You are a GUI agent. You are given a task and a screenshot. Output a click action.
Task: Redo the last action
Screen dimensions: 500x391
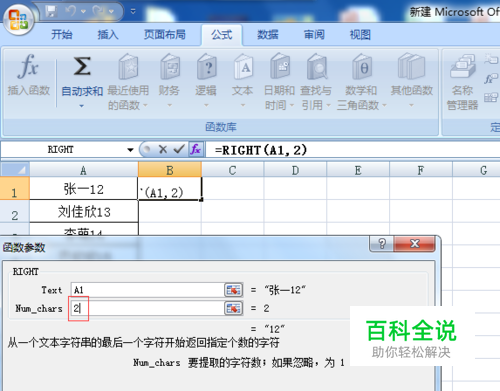click(x=98, y=12)
